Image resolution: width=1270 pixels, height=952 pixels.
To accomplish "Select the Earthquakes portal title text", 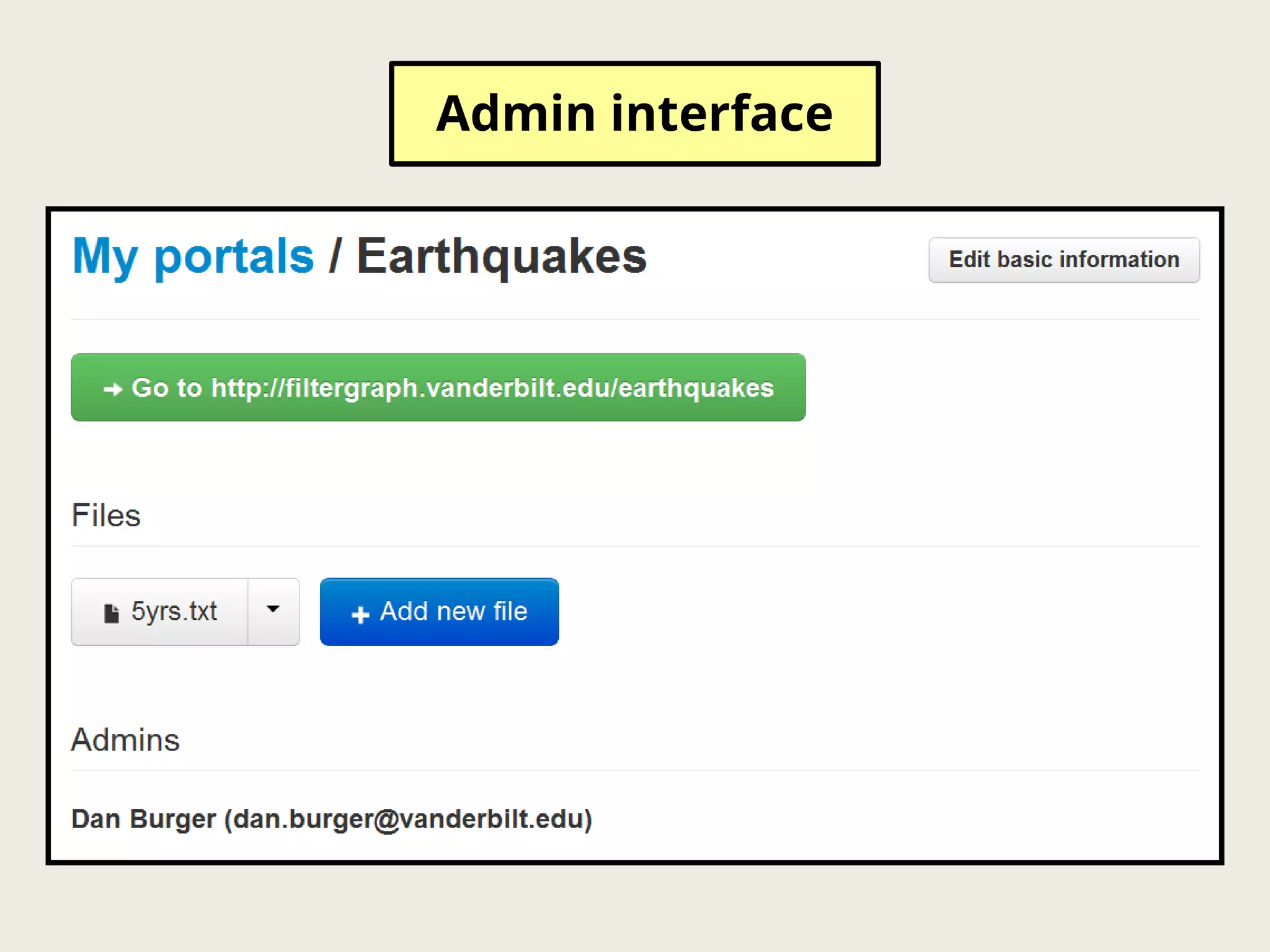I will click(502, 257).
